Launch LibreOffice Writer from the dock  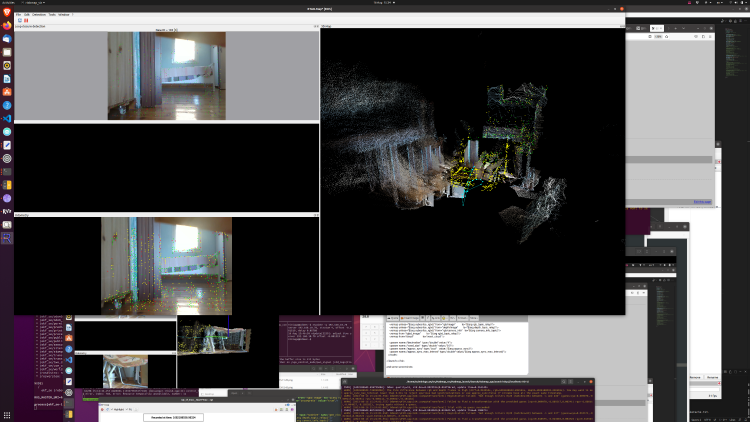click(7, 79)
